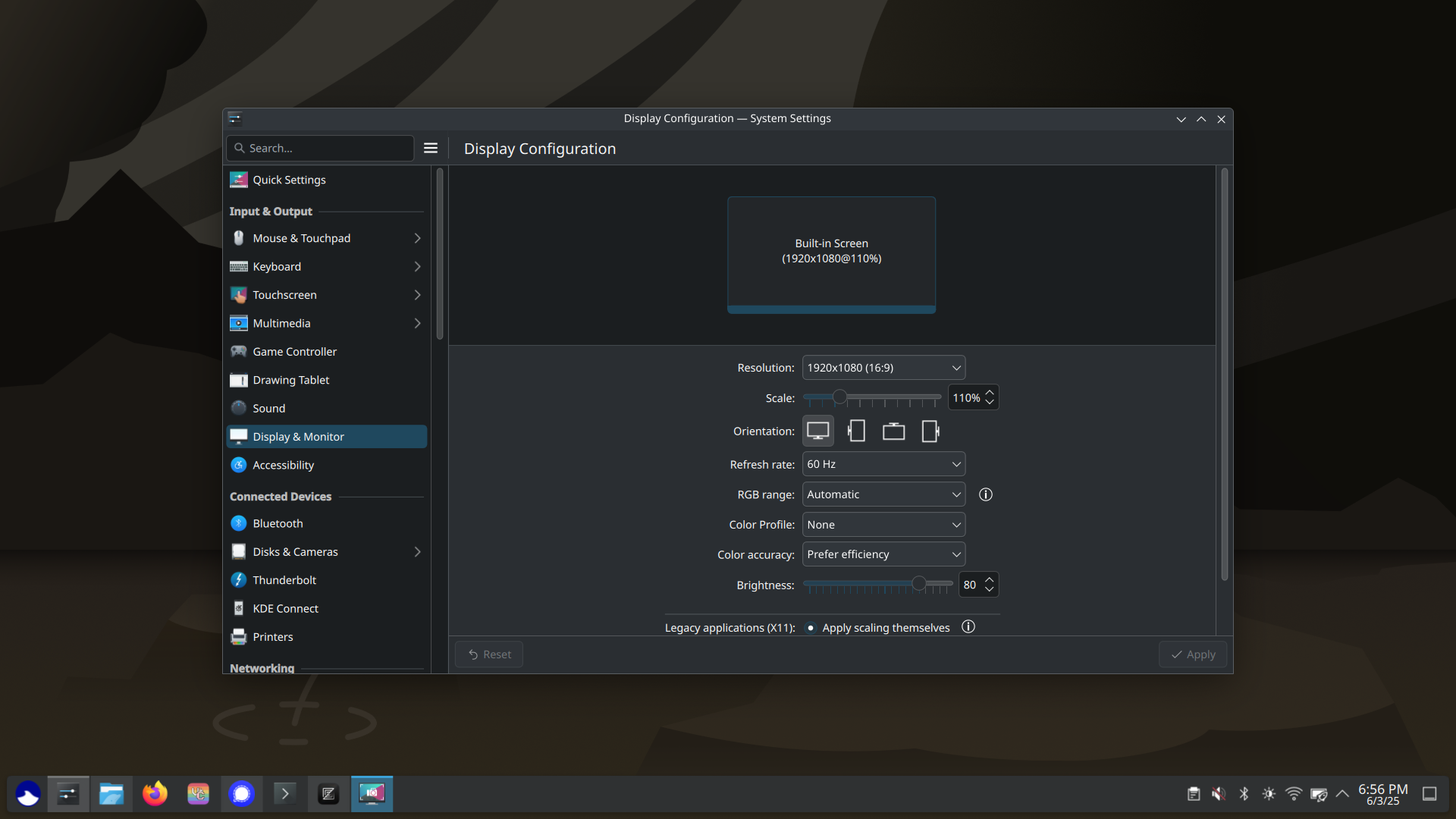Adjust the Scale slider
The width and height of the screenshot is (1456, 819).
[872, 397]
